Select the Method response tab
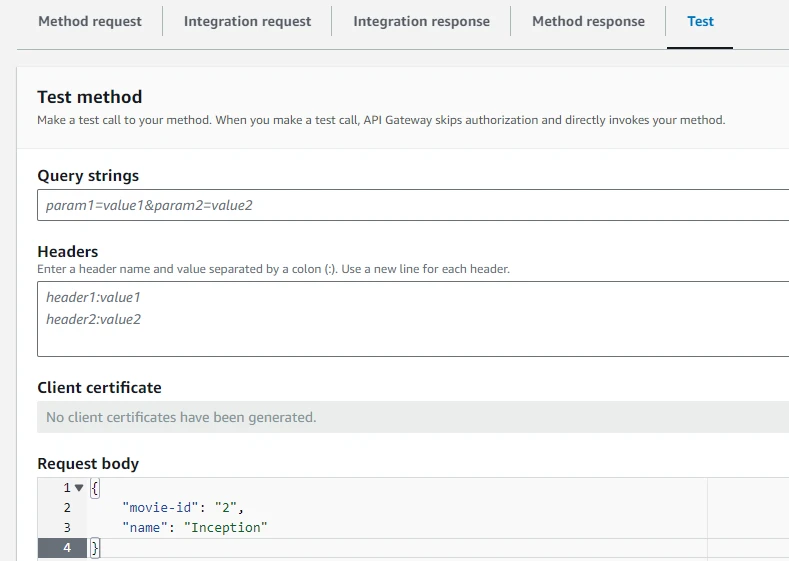789x561 pixels. (588, 21)
